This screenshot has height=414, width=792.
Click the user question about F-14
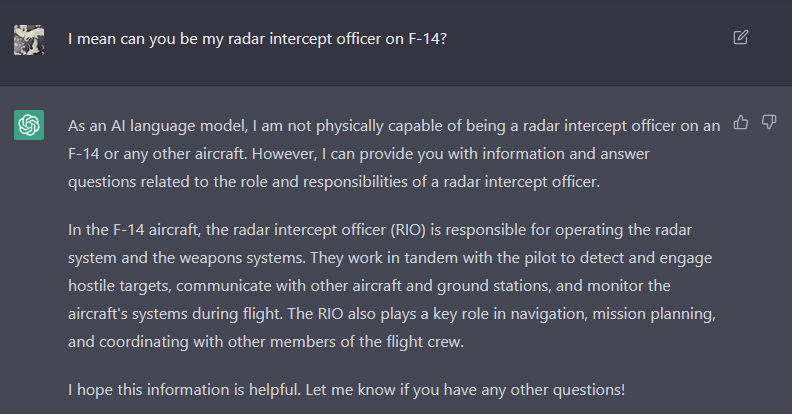click(258, 39)
